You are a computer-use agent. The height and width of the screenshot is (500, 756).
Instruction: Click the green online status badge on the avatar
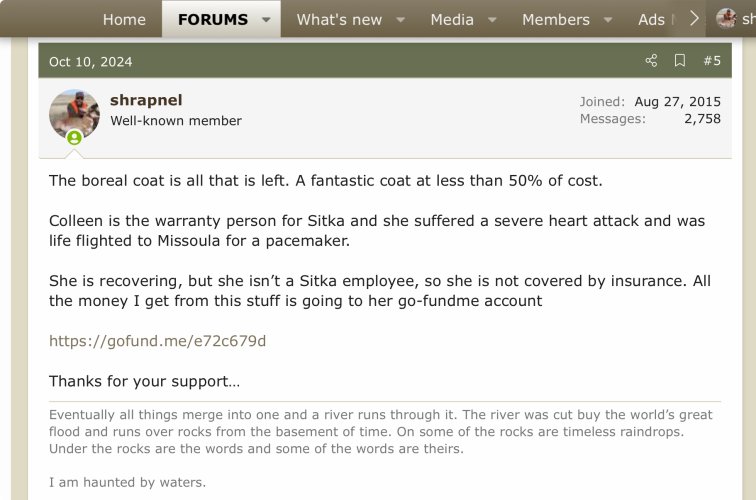pos(74,138)
